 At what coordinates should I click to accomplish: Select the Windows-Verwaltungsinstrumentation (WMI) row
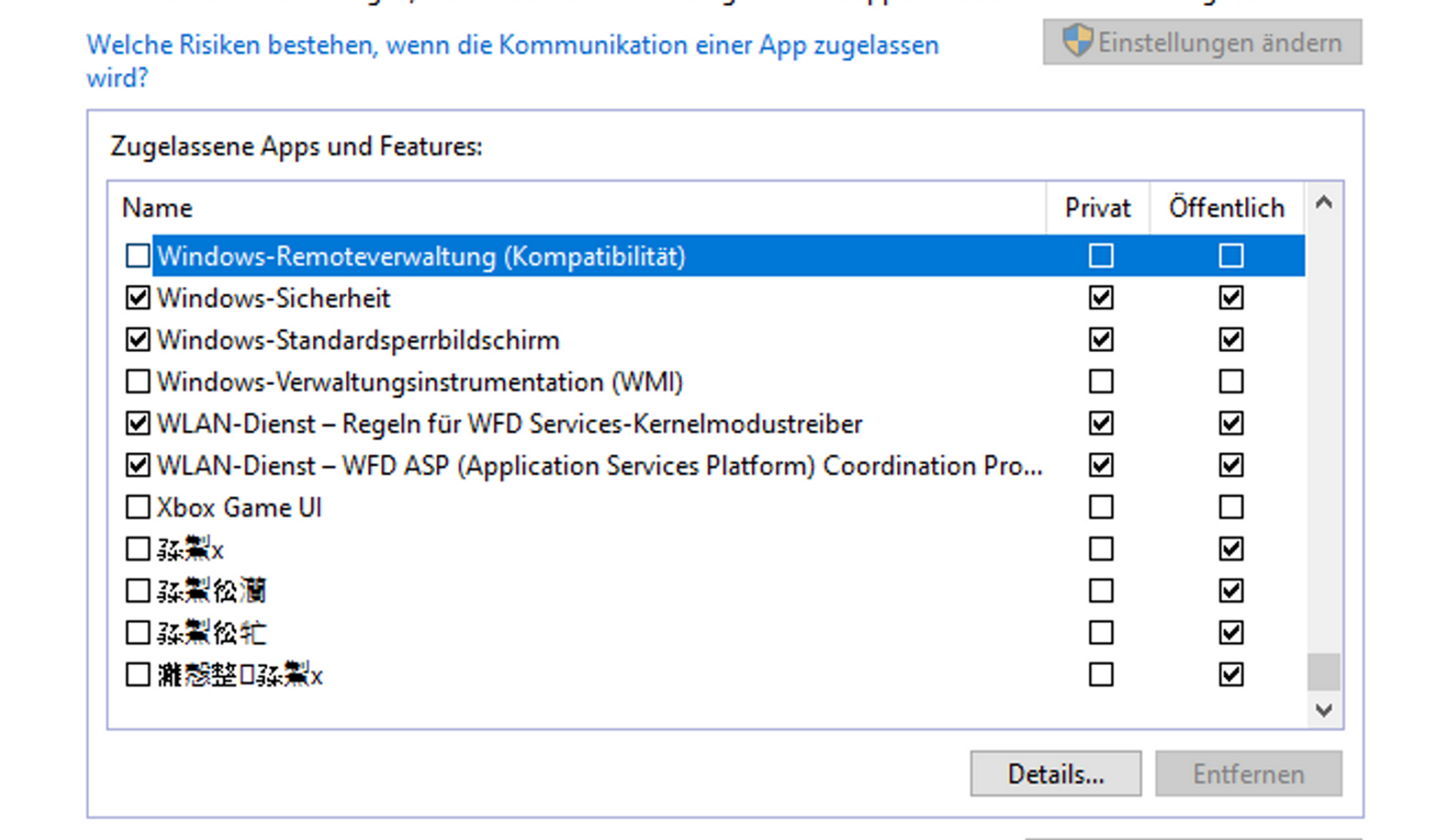420,382
